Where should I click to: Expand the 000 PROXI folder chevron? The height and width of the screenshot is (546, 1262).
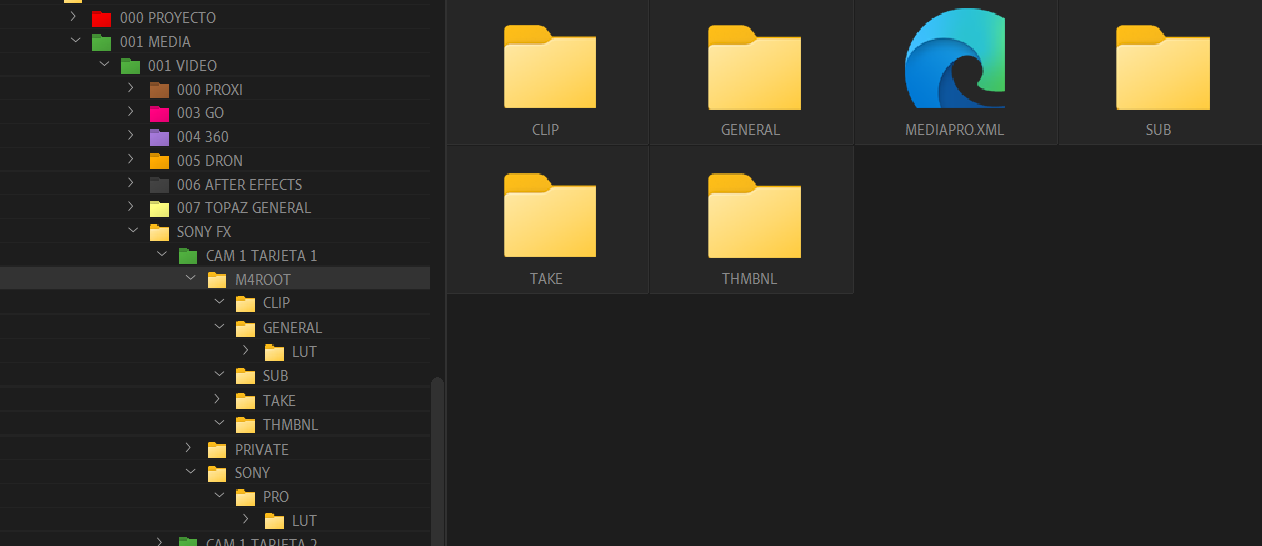(131, 89)
